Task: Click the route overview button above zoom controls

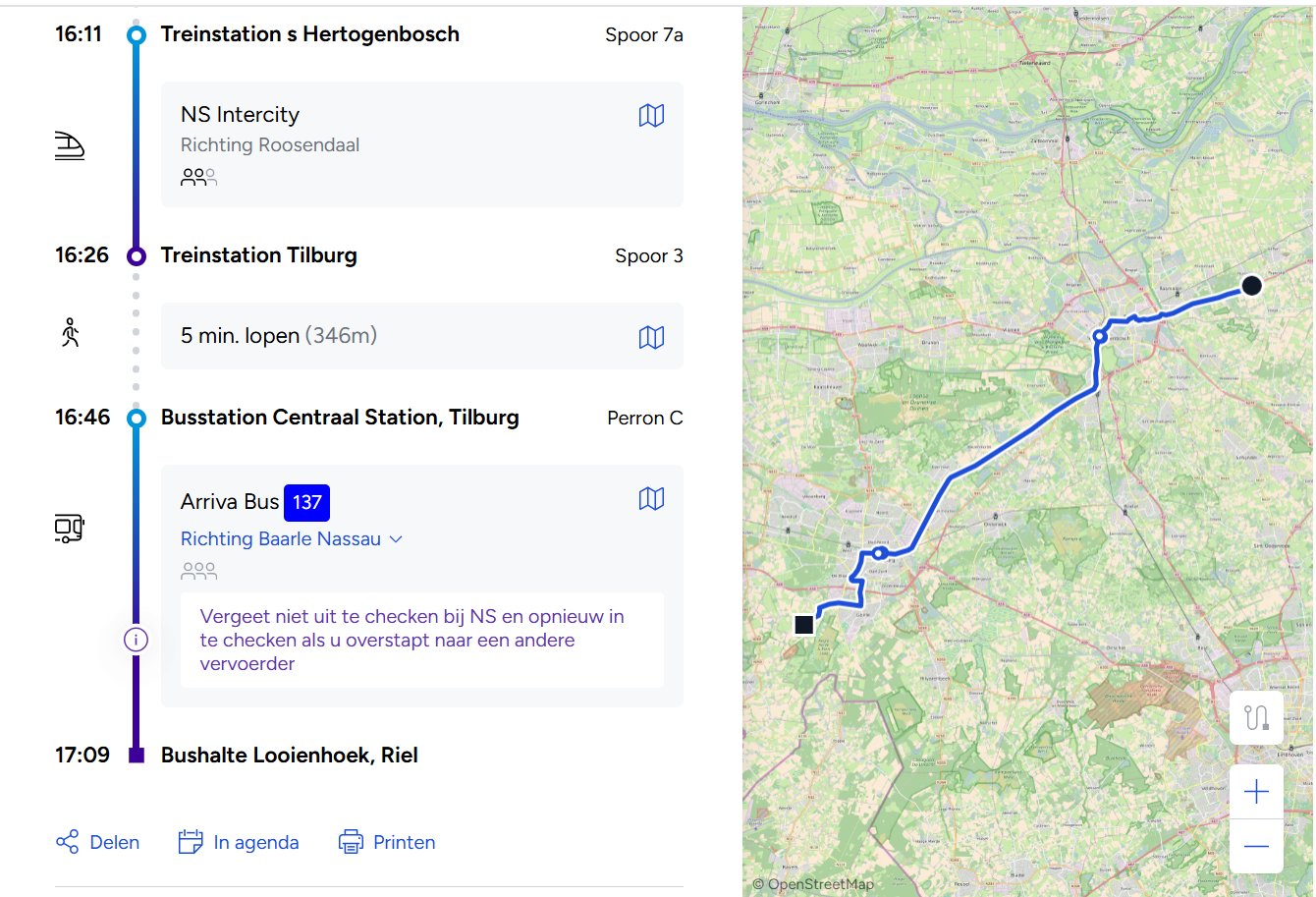Action: (x=1256, y=717)
